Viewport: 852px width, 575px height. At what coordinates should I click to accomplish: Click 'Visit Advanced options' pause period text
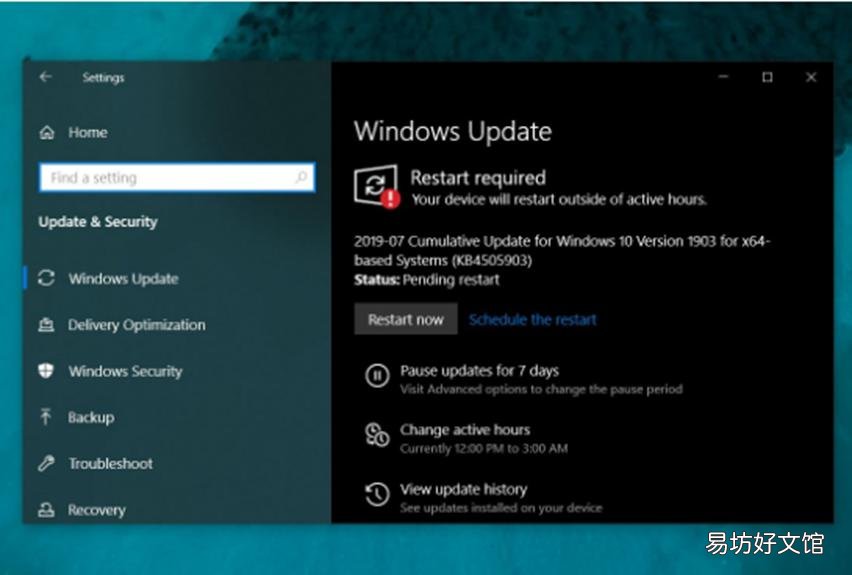(541, 389)
